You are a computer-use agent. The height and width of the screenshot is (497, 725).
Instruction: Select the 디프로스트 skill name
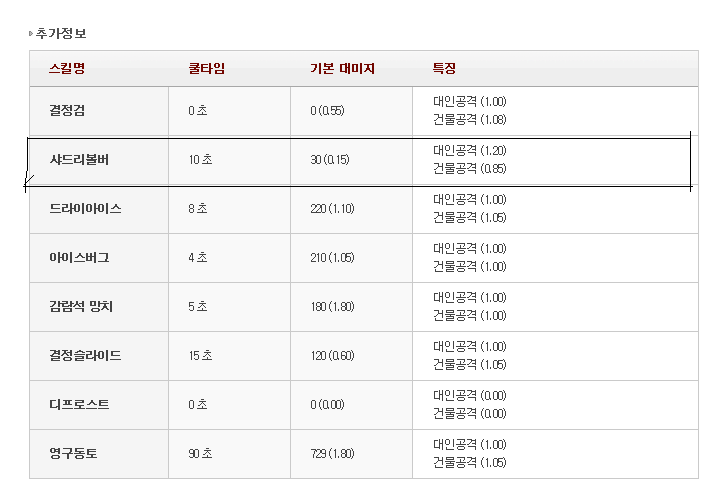click(x=79, y=405)
